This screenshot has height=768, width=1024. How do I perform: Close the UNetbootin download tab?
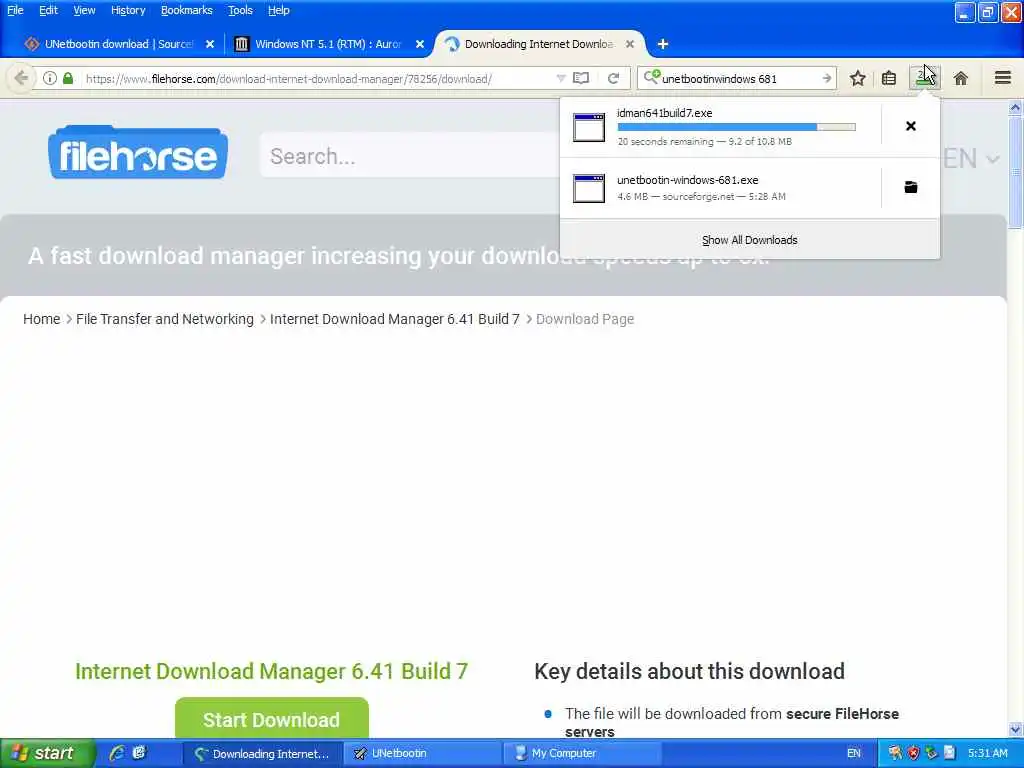pyautogui.click(x=210, y=44)
